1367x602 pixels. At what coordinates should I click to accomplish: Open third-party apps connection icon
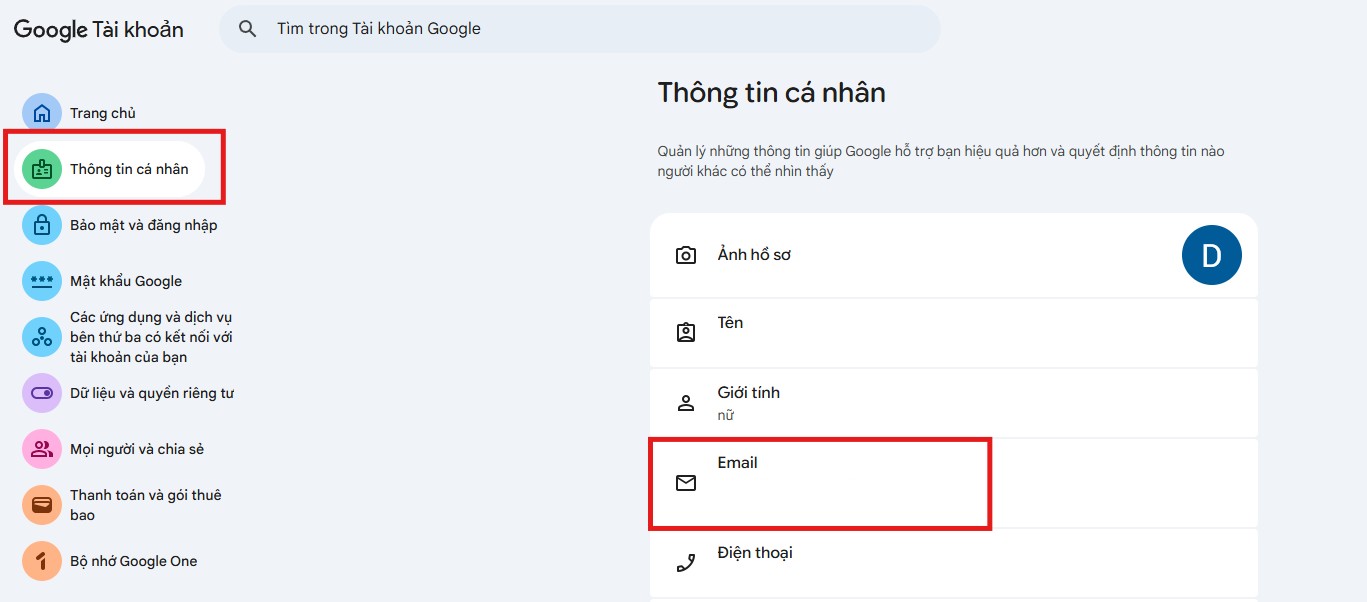point(42,337)
